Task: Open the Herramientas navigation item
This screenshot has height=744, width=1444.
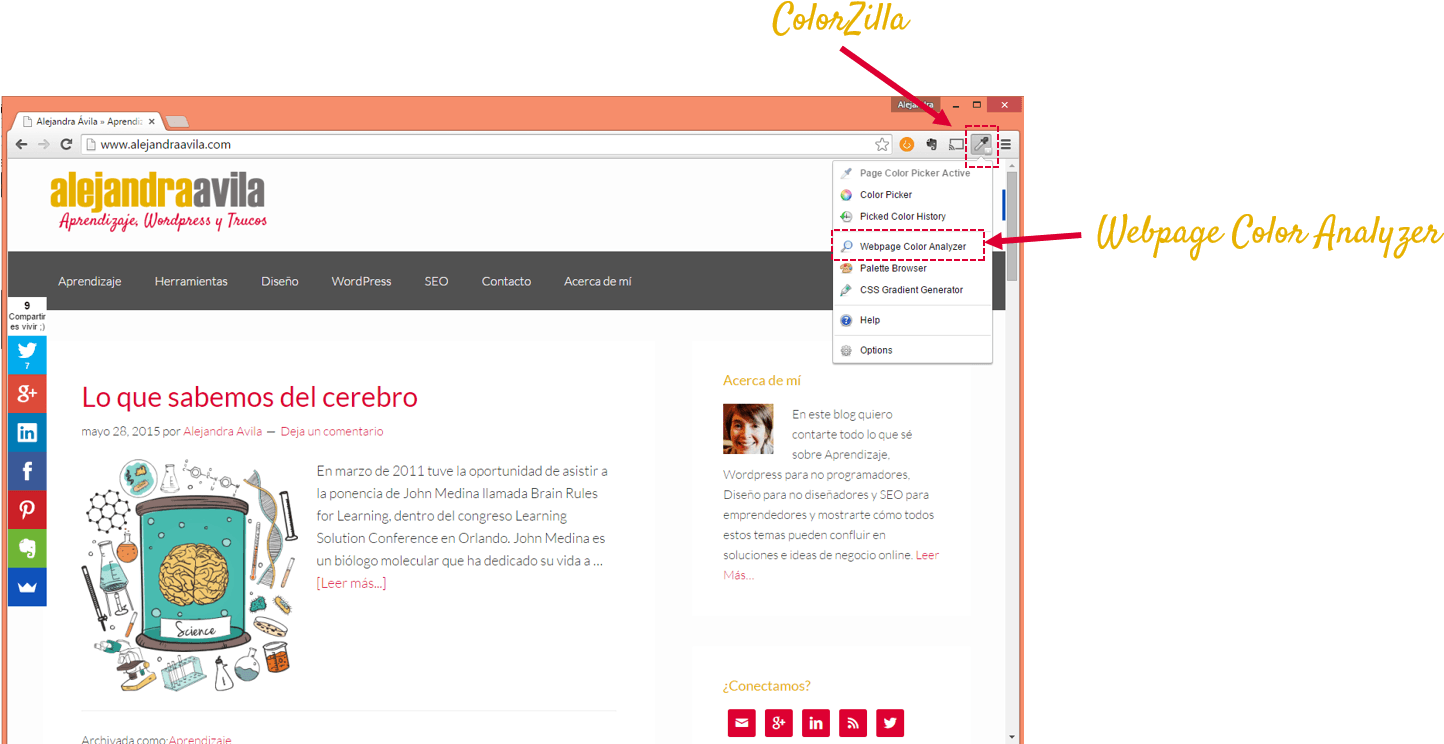Action: coord(191,281)
